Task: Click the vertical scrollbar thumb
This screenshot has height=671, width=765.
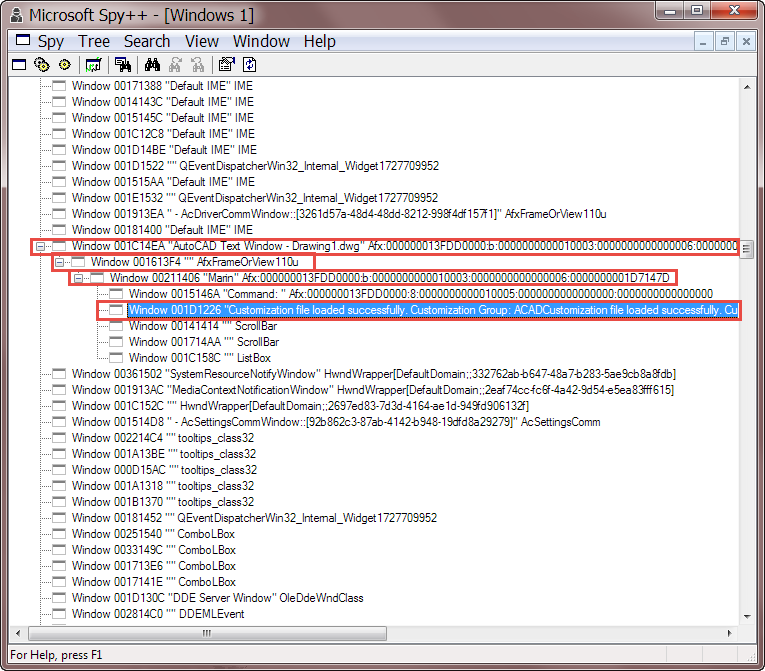Action: pyautogui.click(x=746, y=249)
